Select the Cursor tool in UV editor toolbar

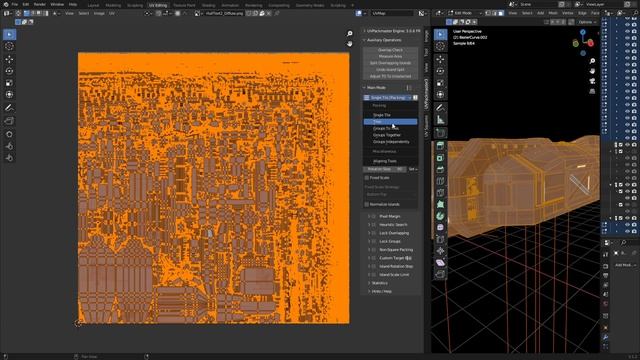pyautogui.click(x=9, y=47)
